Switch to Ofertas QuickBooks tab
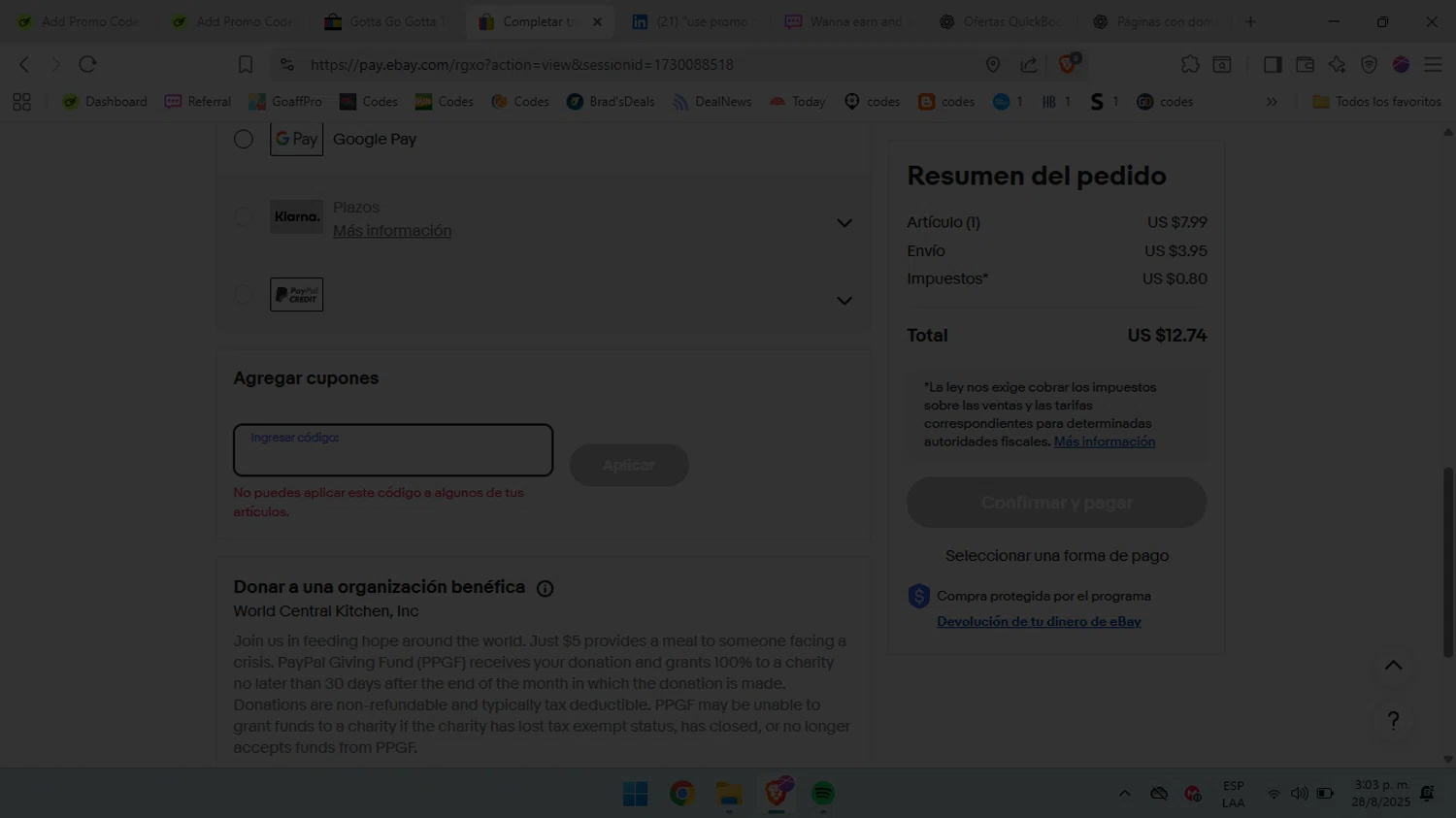 [1001, 21]
